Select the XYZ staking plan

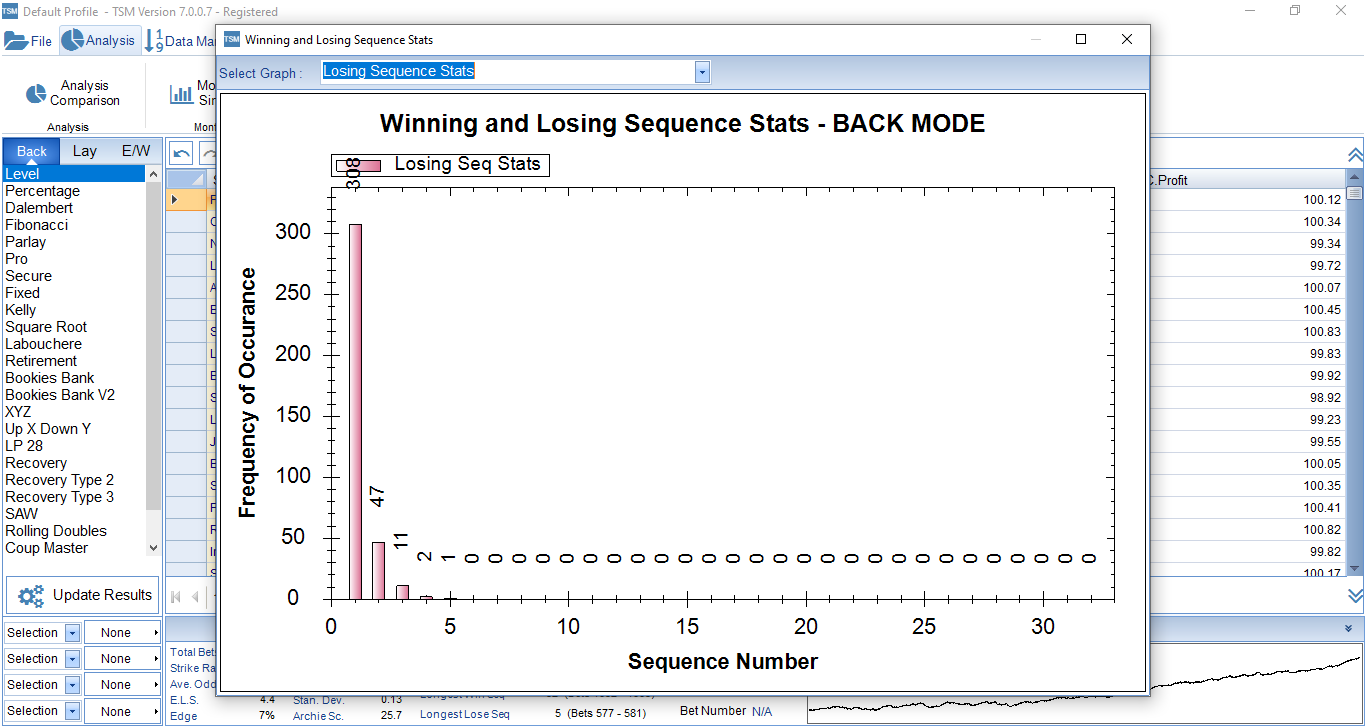coord(75,412)
